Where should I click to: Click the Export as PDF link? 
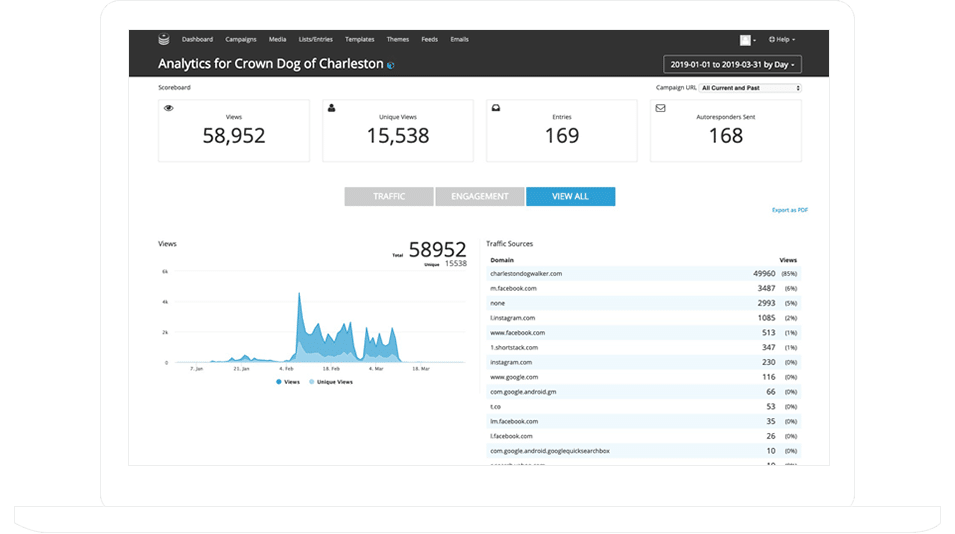(789, 210)
